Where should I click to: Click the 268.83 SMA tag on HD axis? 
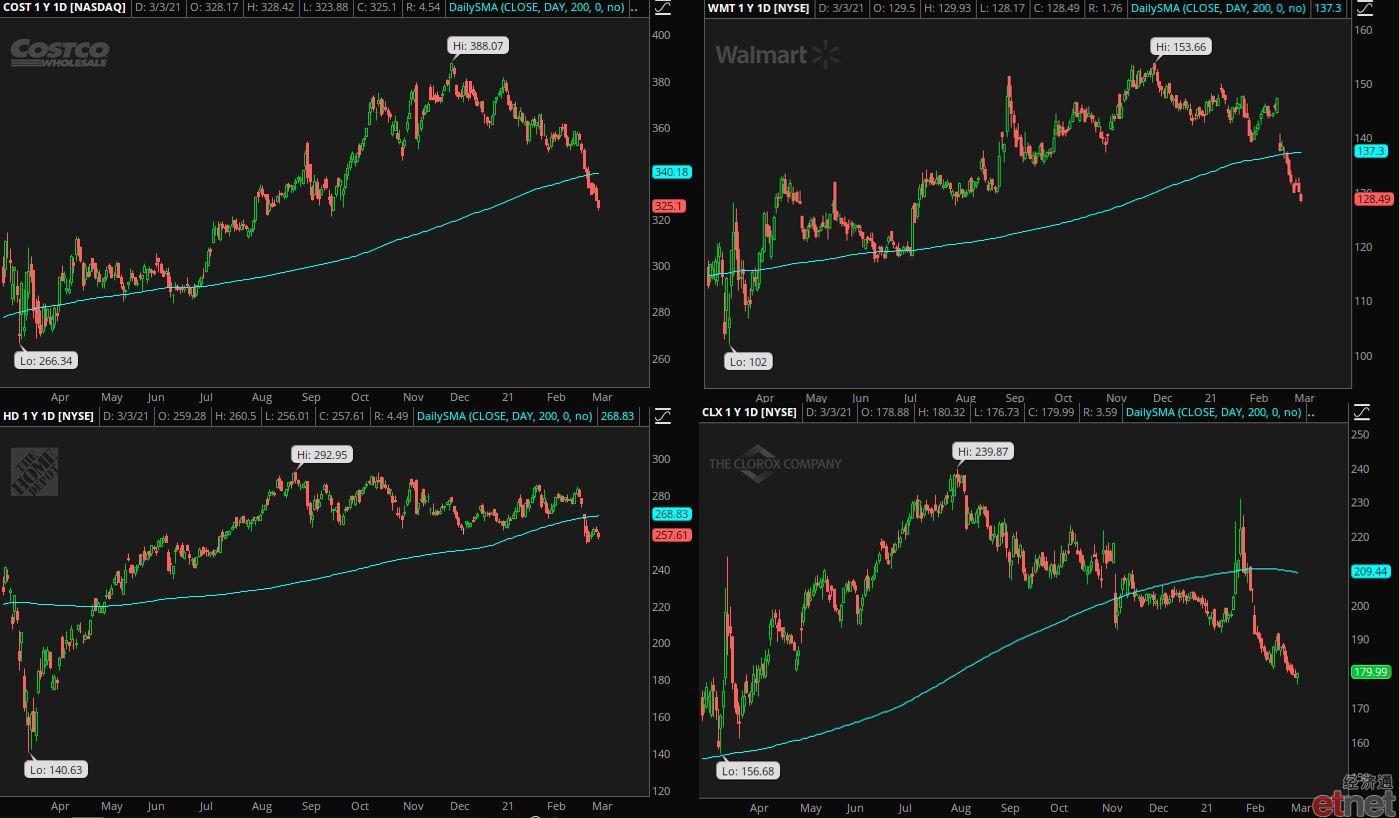click(671, 514)
